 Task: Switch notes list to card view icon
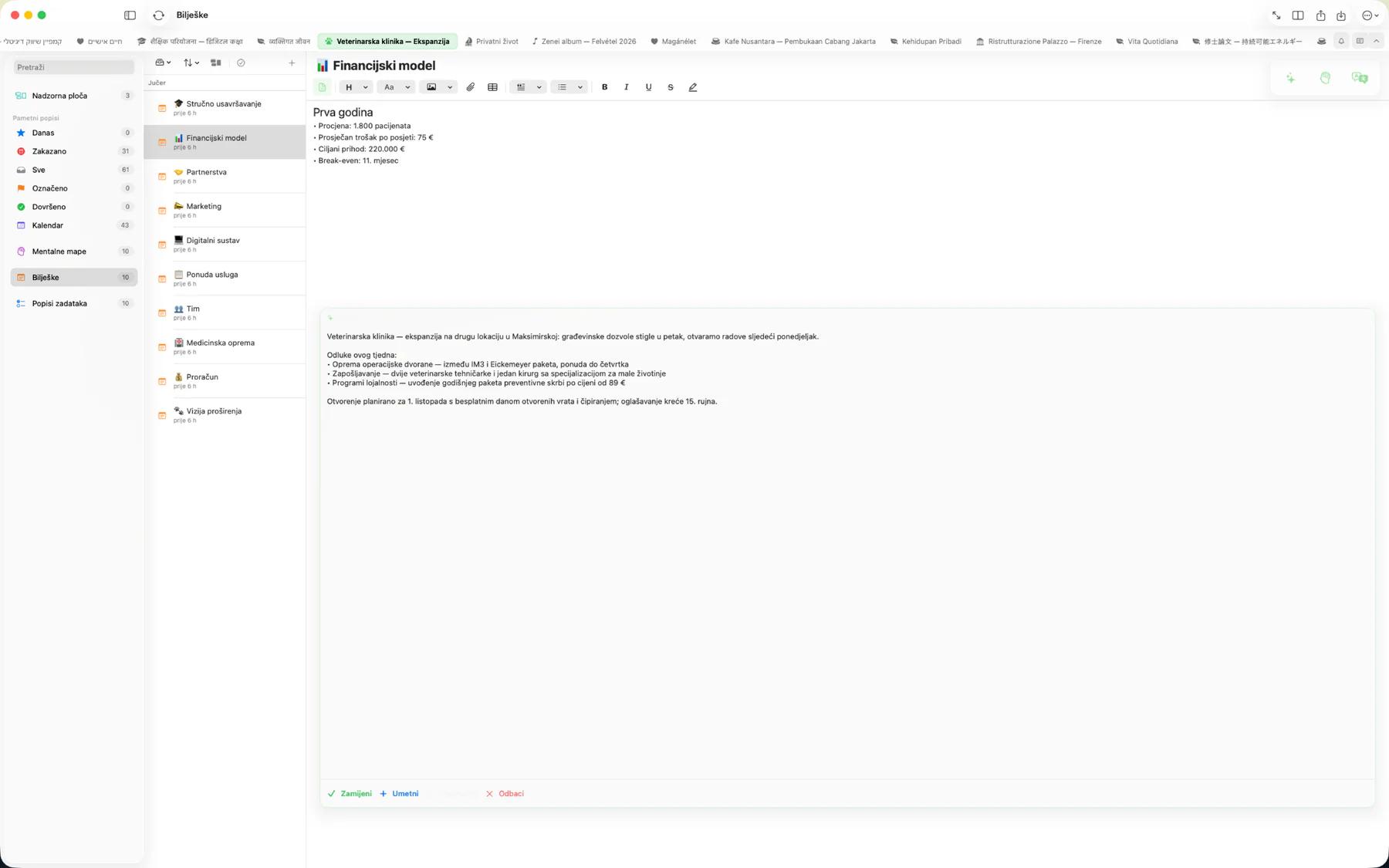click(x=216, y=62)
